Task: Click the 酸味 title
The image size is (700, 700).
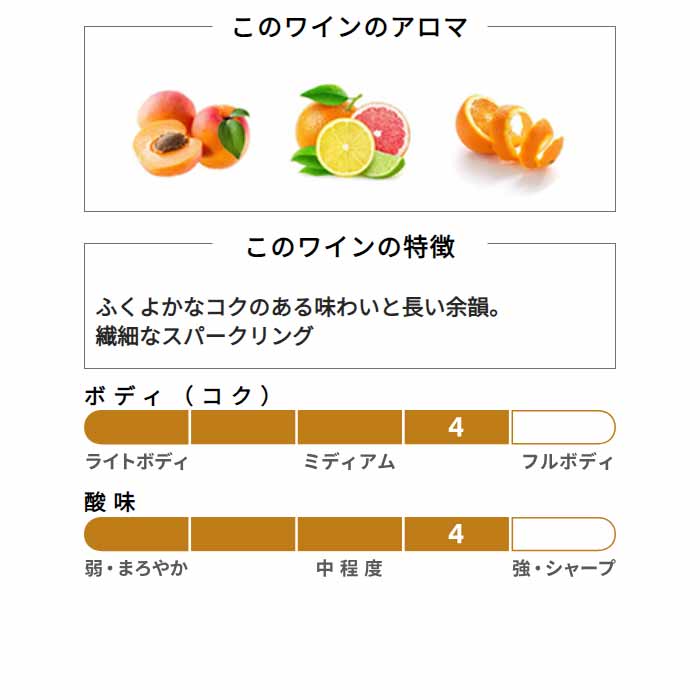Action: (110, 502)
